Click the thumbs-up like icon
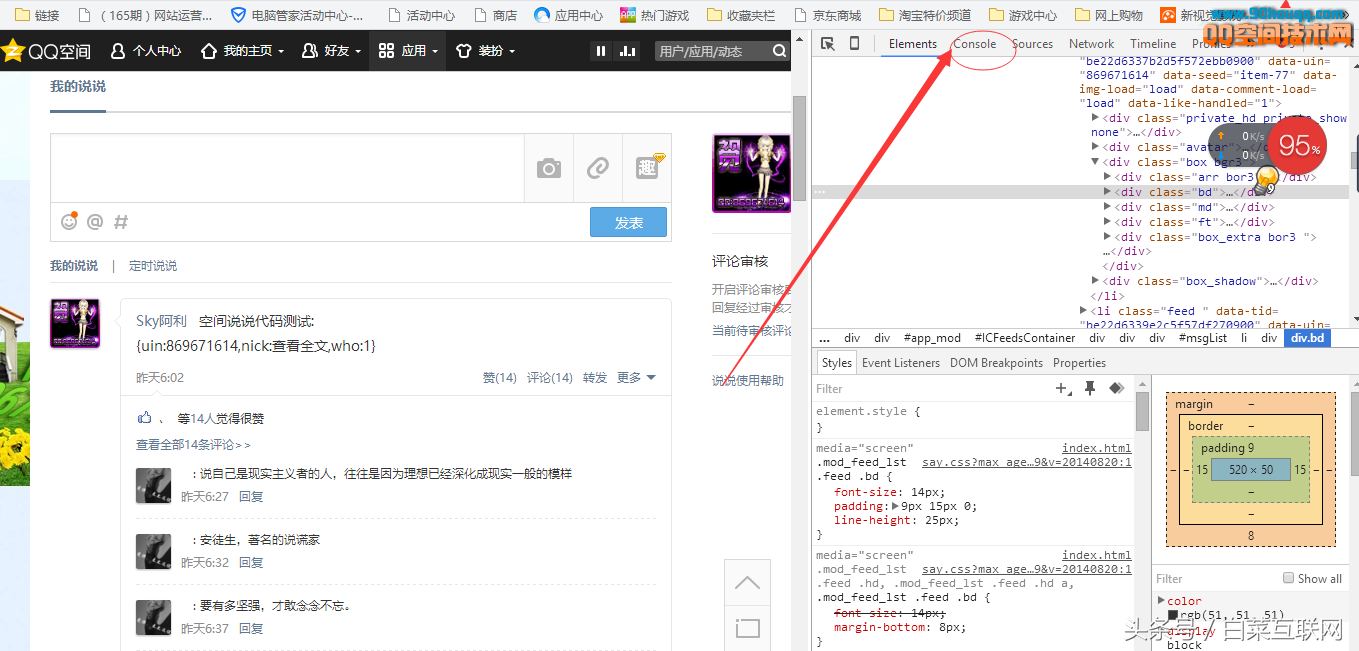This screenshot has width=1359, height=651. coord(145,418)
